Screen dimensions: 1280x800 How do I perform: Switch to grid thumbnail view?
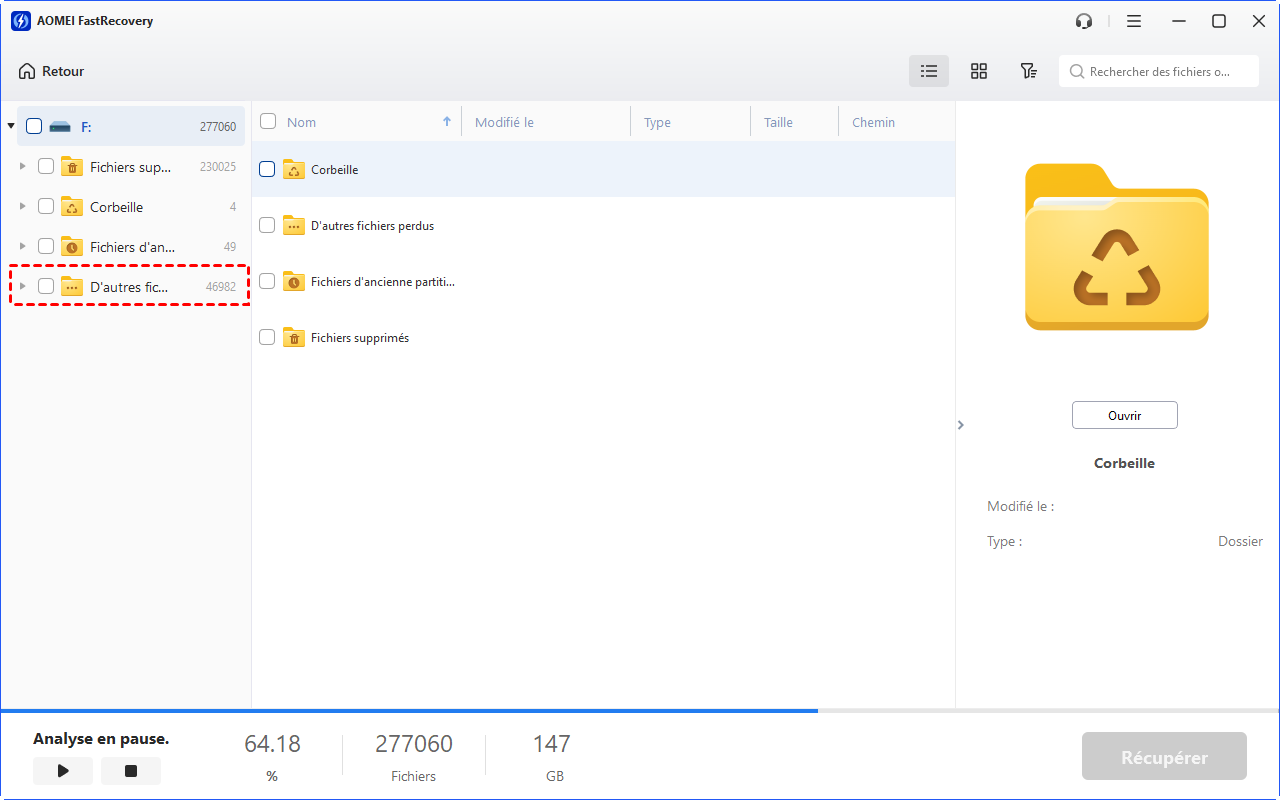(979, 71)
